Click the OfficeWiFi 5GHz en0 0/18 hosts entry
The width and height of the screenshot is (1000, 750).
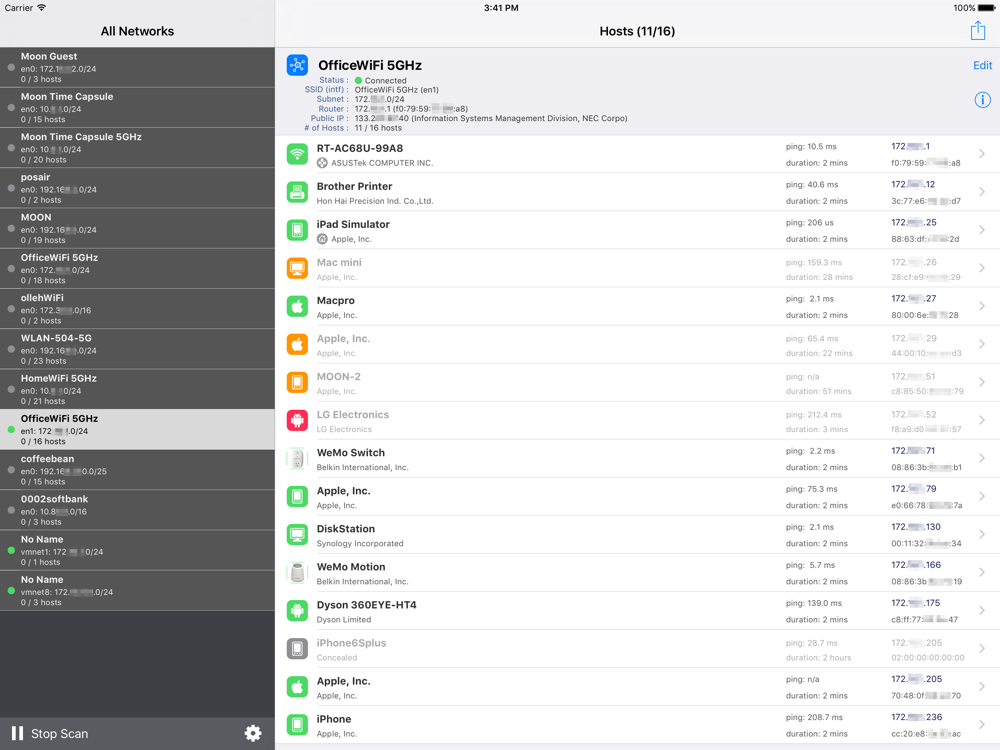pyautogui.click(x=137, y=268)
